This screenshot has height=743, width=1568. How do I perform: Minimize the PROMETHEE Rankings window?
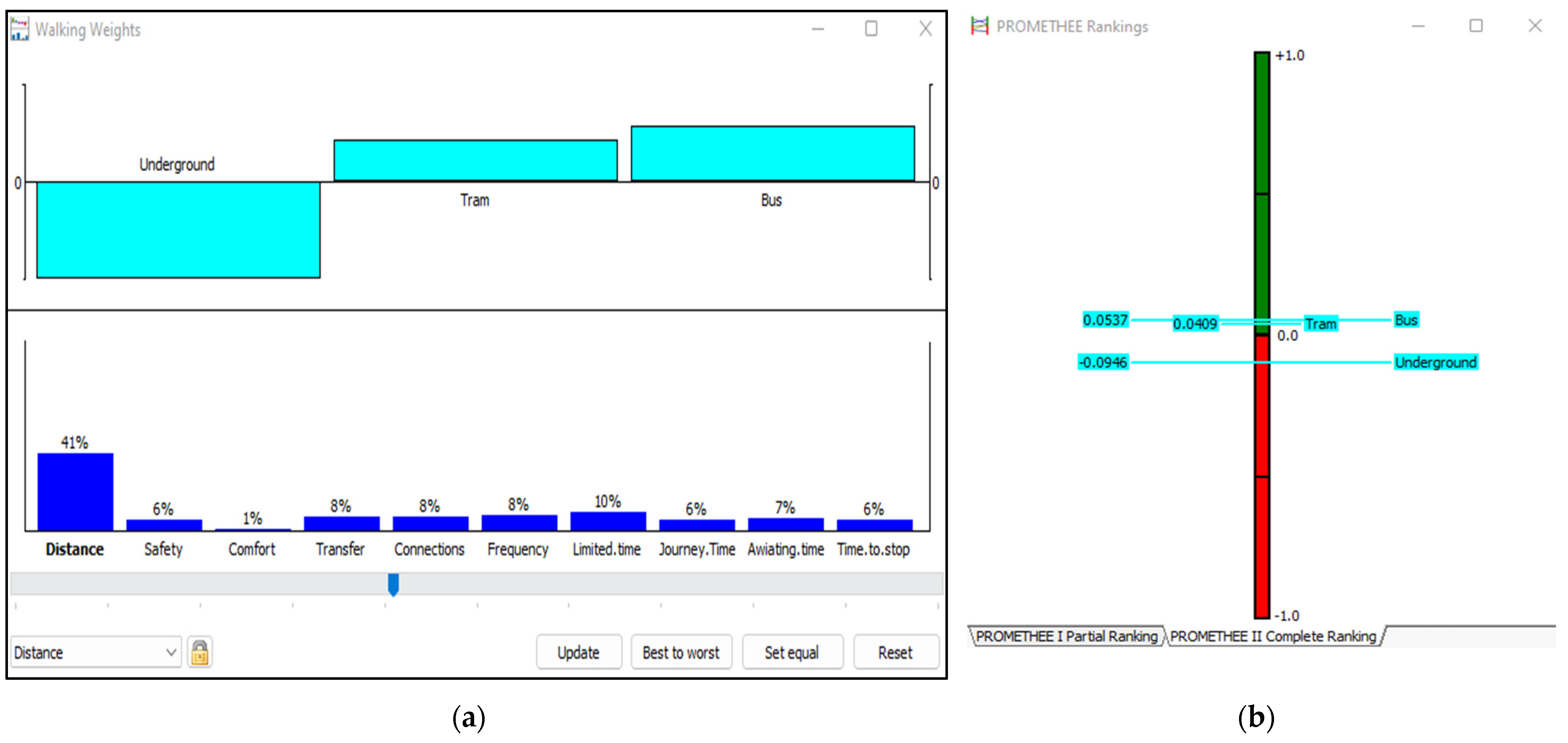1418,26
